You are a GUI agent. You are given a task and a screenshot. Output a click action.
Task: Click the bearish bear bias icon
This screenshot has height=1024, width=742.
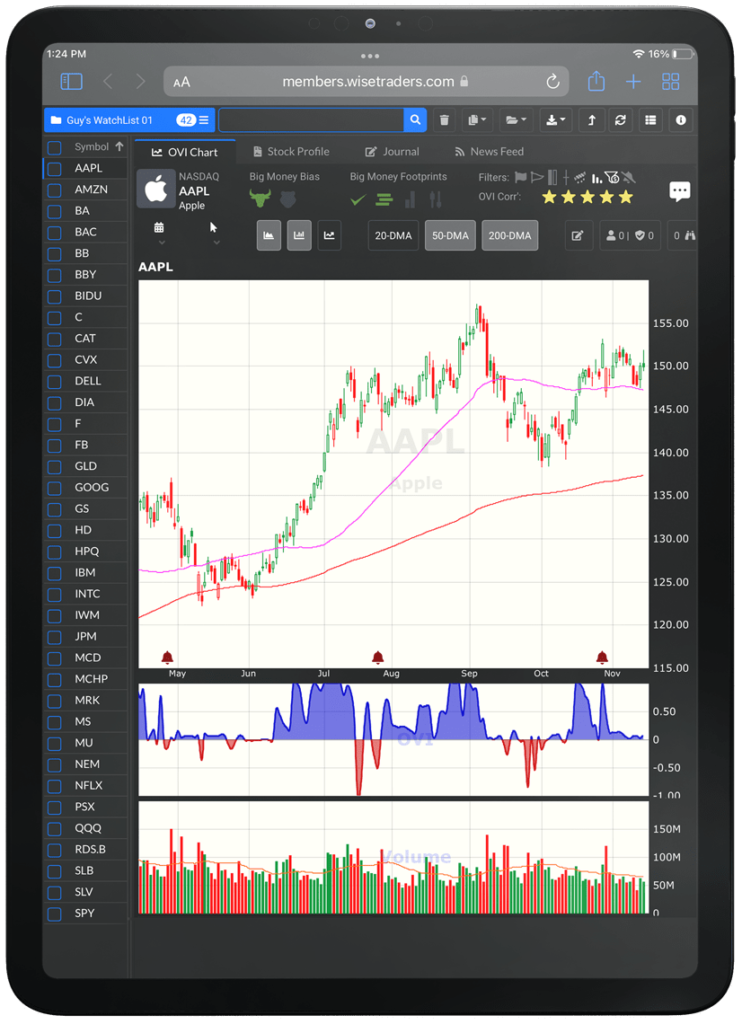coord(288,199)
